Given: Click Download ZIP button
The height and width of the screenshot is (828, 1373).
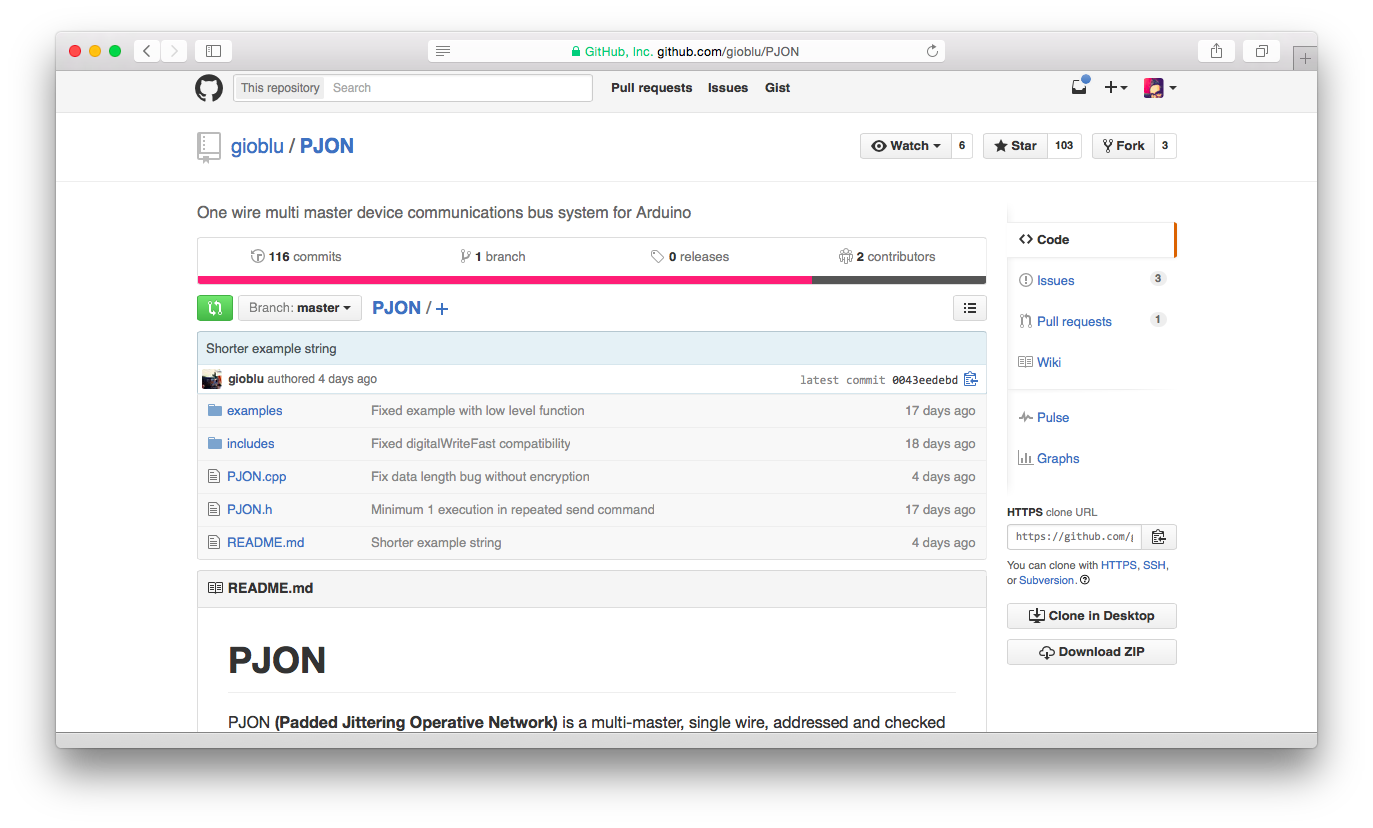Looking at the screenshot, I should [1091, 652].
